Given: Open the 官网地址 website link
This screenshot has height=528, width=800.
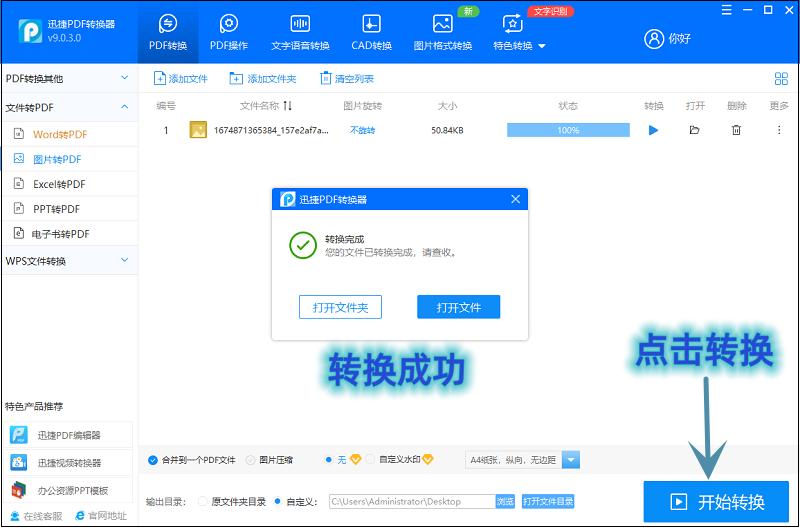Looking at the screenshot, I should [x=101, y=516].
